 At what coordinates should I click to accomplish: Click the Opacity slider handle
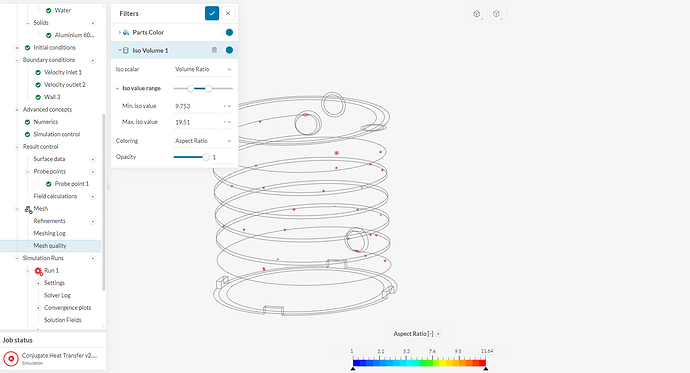206,157
